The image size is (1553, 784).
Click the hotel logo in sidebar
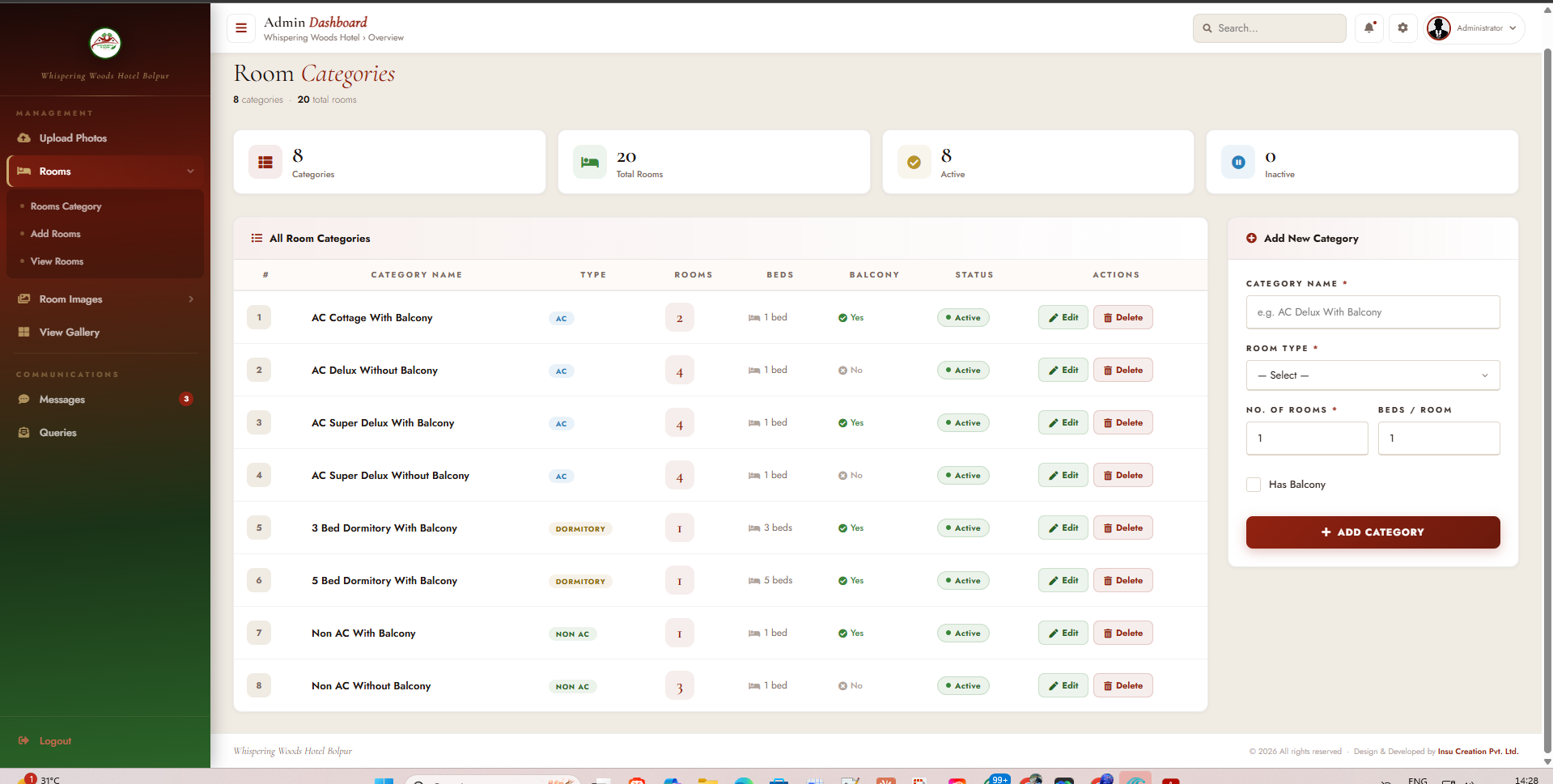[105, 44]
